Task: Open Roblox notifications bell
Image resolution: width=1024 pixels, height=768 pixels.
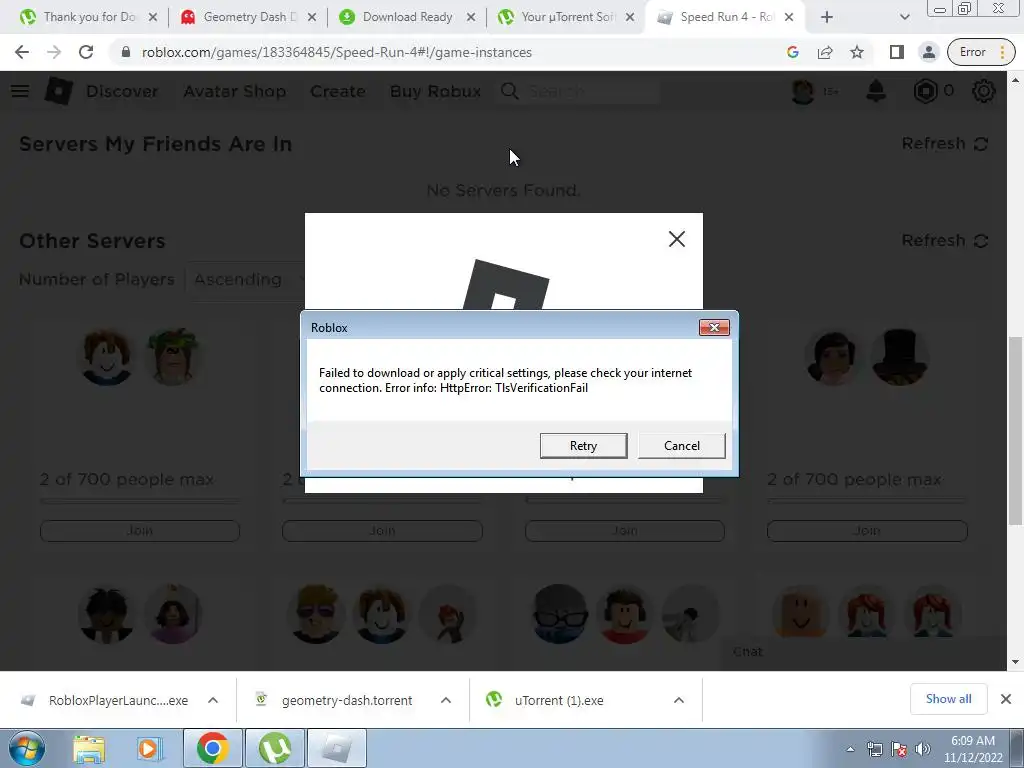Action: (x=876, y=91)
